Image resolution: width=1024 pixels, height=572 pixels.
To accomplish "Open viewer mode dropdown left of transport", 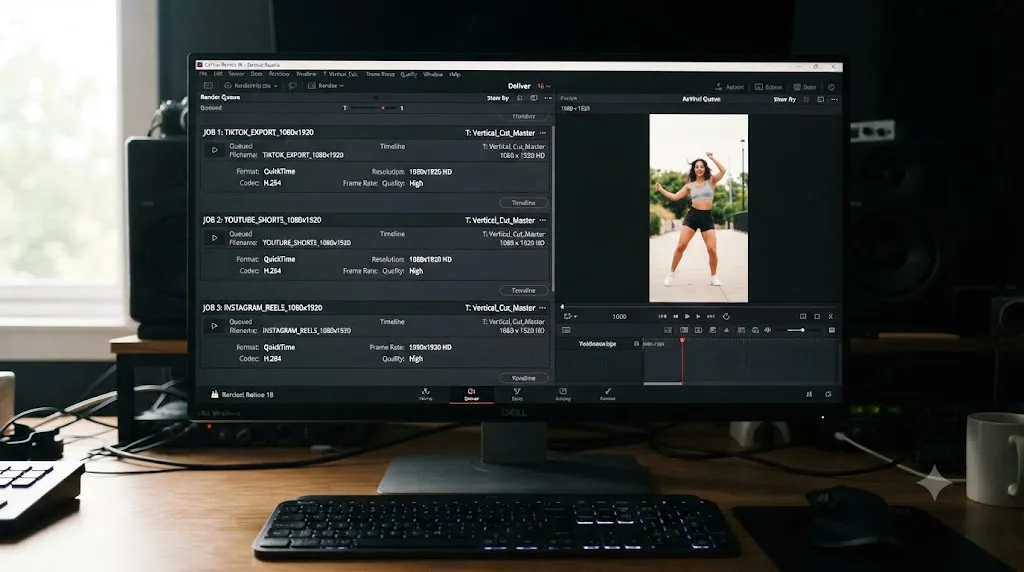I will (x=570, y=317).
